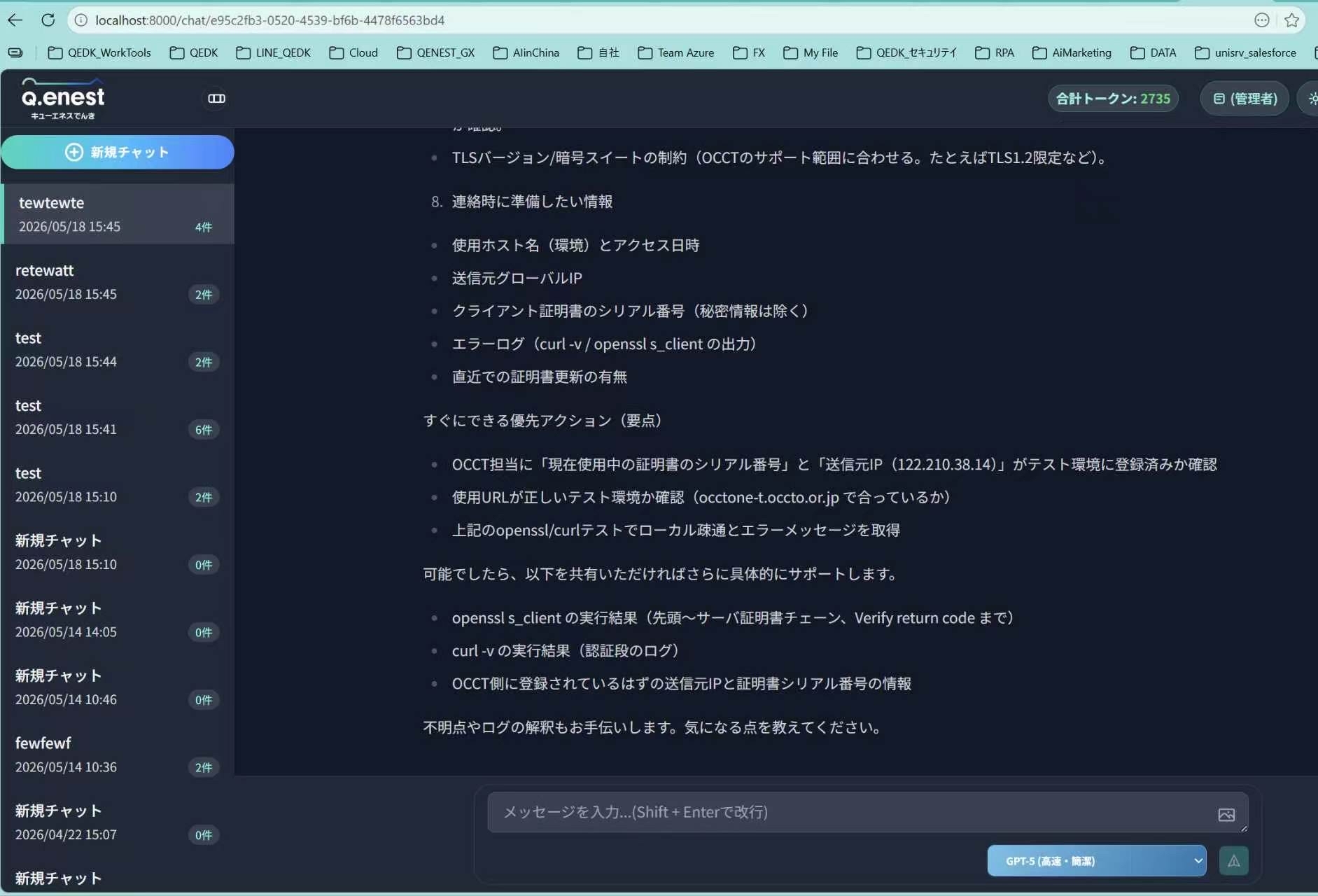The height and width of the screenshot is (896, 1318).
Task: Open the test chat dated 15:41
Action: pyautogui.click(x=118, y=416)
